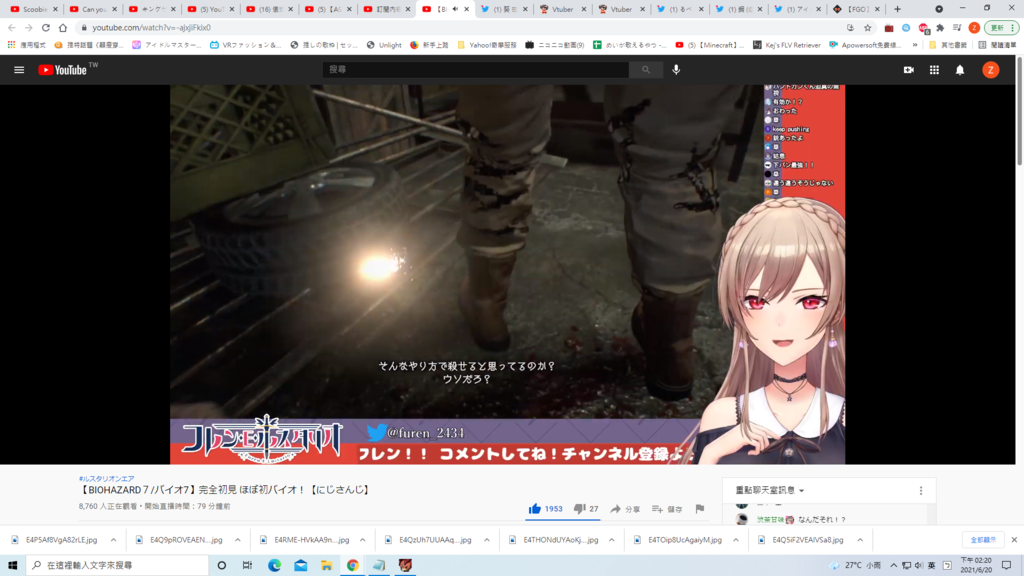Switch to the (5) YouT tab

(210, 9)
